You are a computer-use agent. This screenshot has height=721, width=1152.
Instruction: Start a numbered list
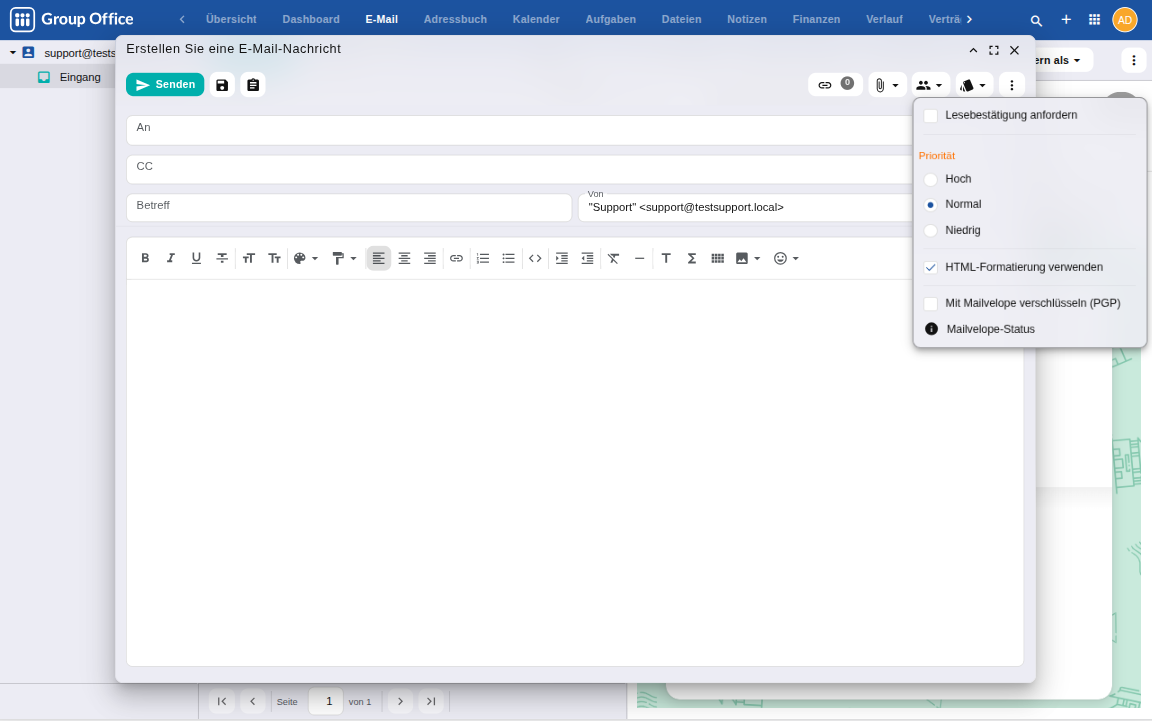click(x=483, y=258)
